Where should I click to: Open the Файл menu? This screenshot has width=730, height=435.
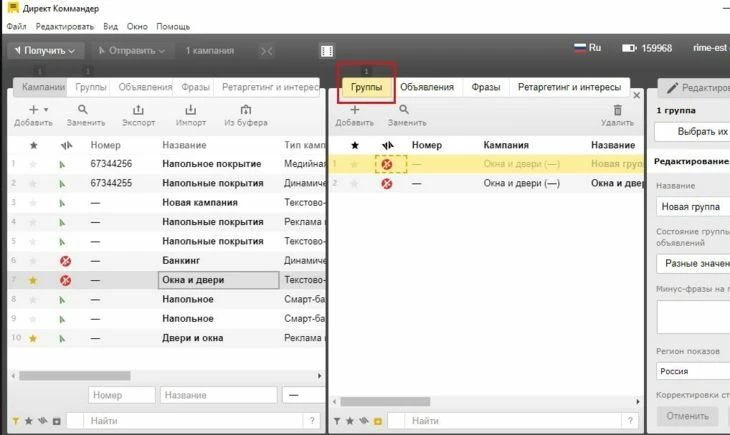16,27
